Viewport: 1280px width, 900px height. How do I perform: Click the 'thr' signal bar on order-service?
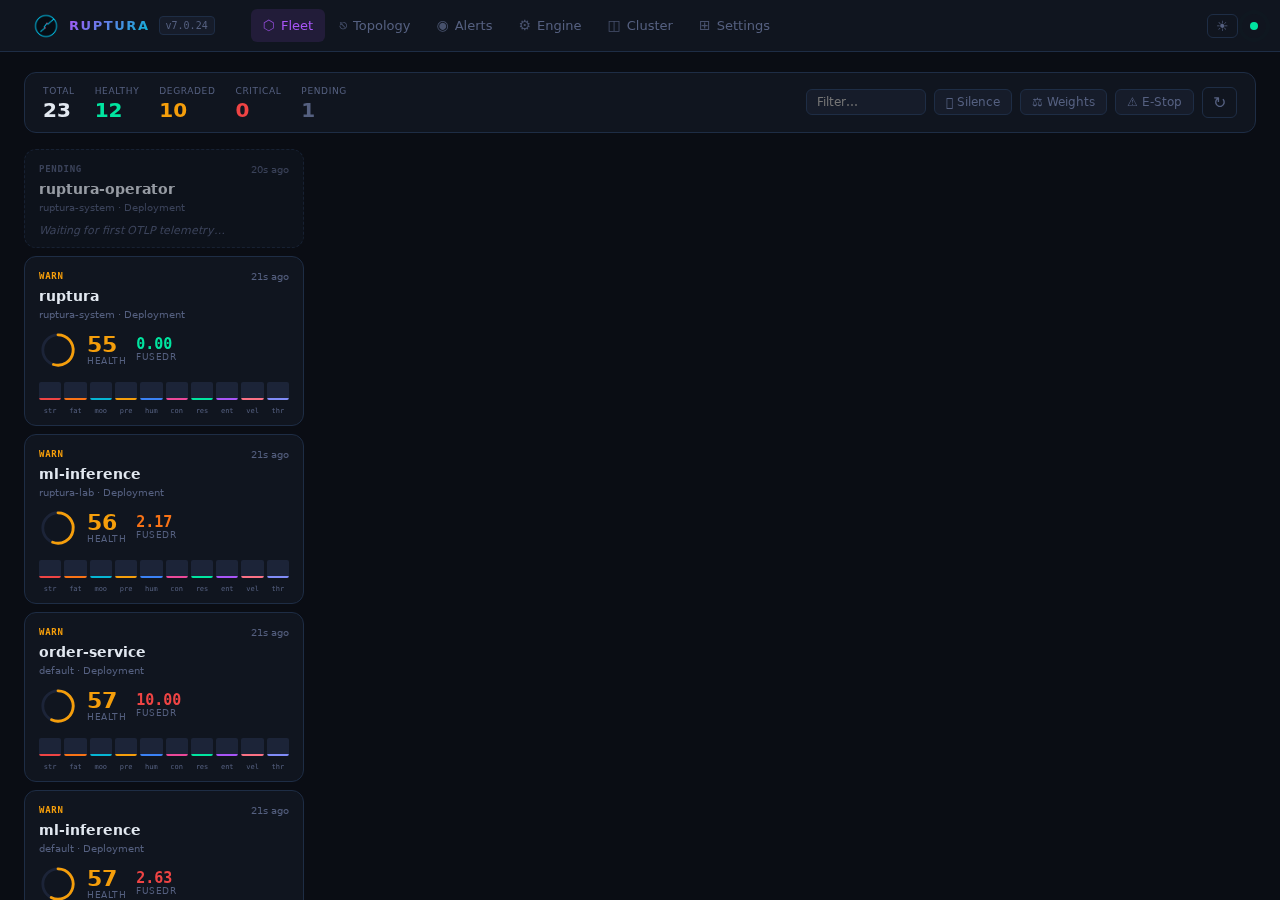click(278, 747)
